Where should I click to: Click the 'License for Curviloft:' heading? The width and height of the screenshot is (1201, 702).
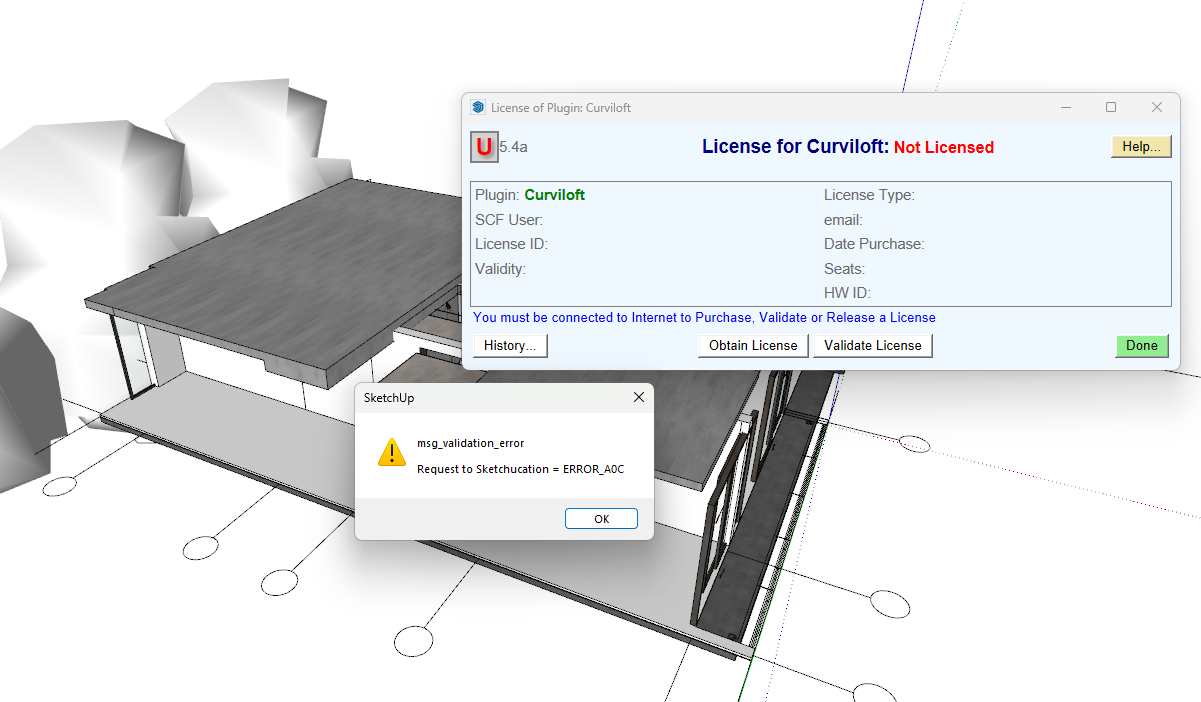click(795, 147)
